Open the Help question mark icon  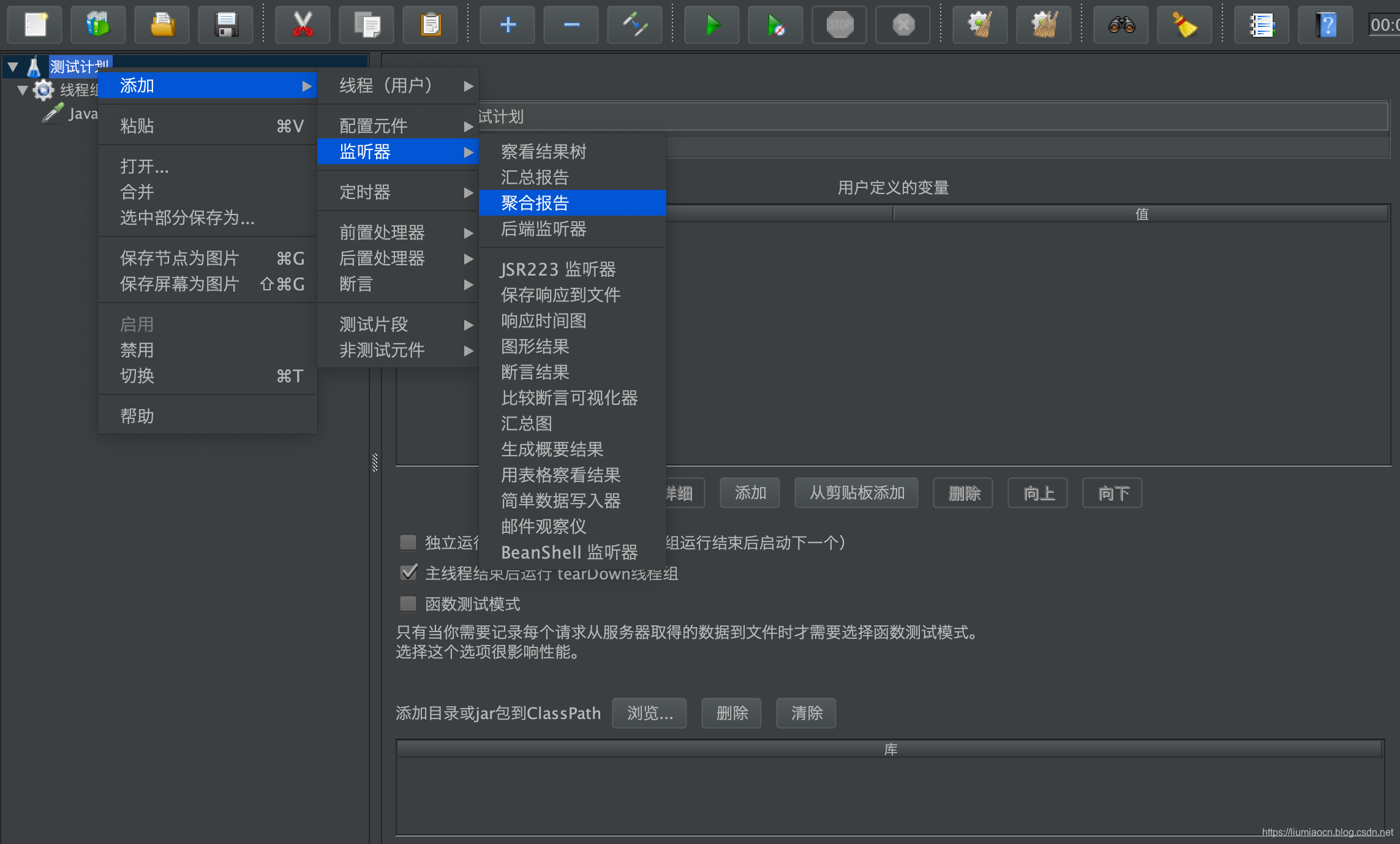point(1325,25)
